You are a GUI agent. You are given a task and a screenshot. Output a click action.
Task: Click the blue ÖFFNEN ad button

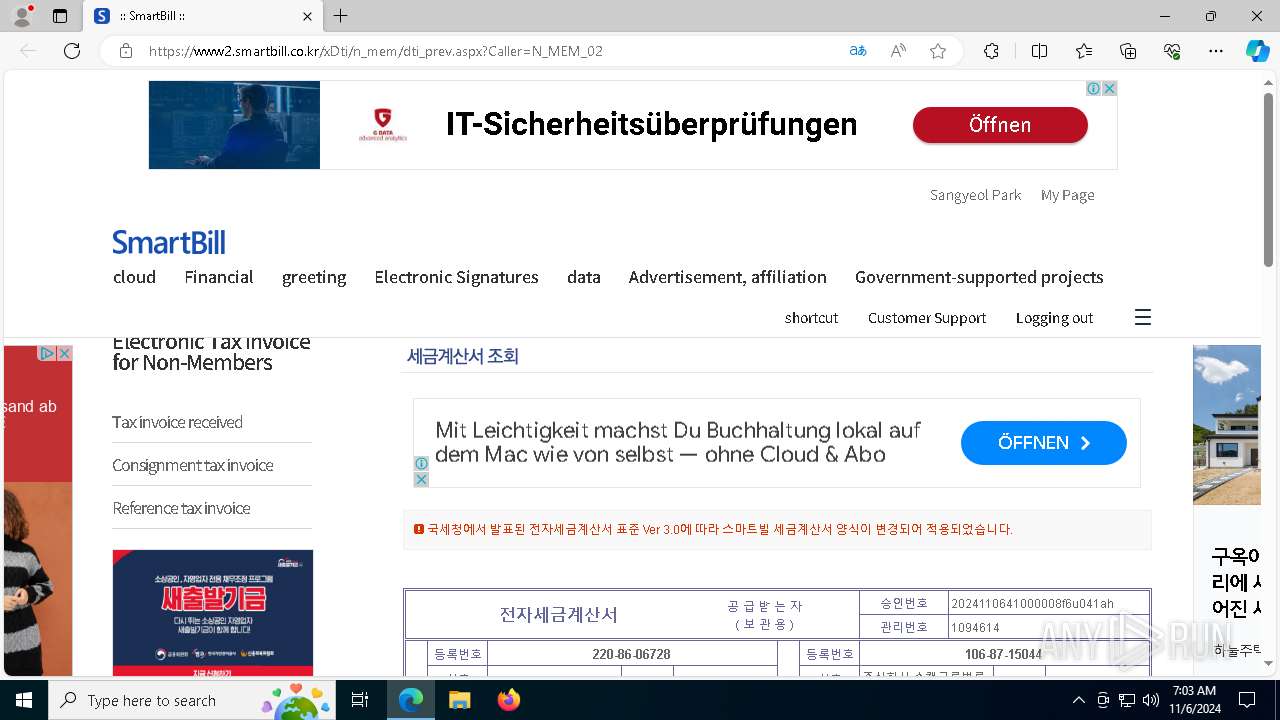(x=1044, y=443)
